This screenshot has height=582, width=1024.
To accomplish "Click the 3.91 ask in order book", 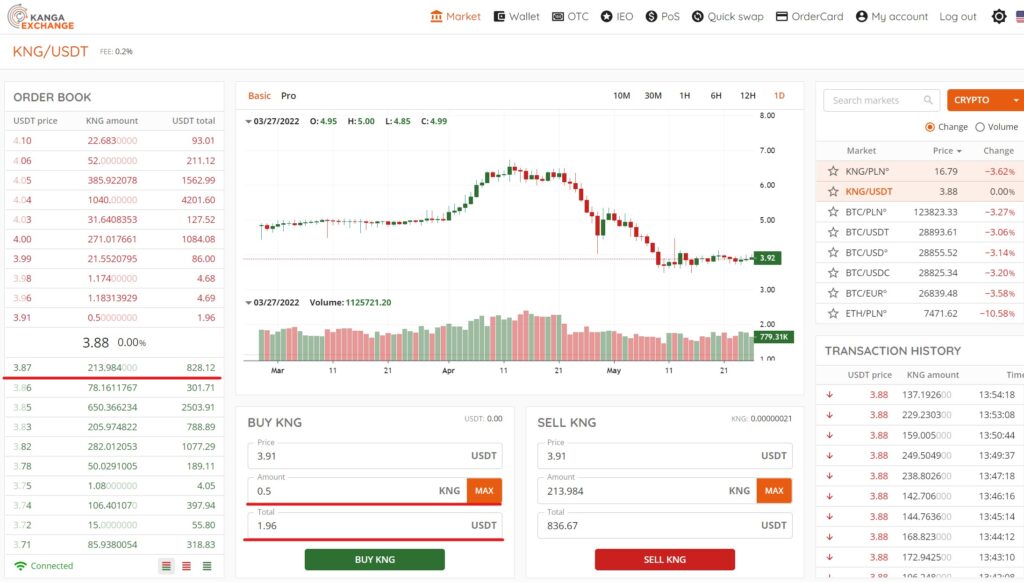I will coord(22,317).
